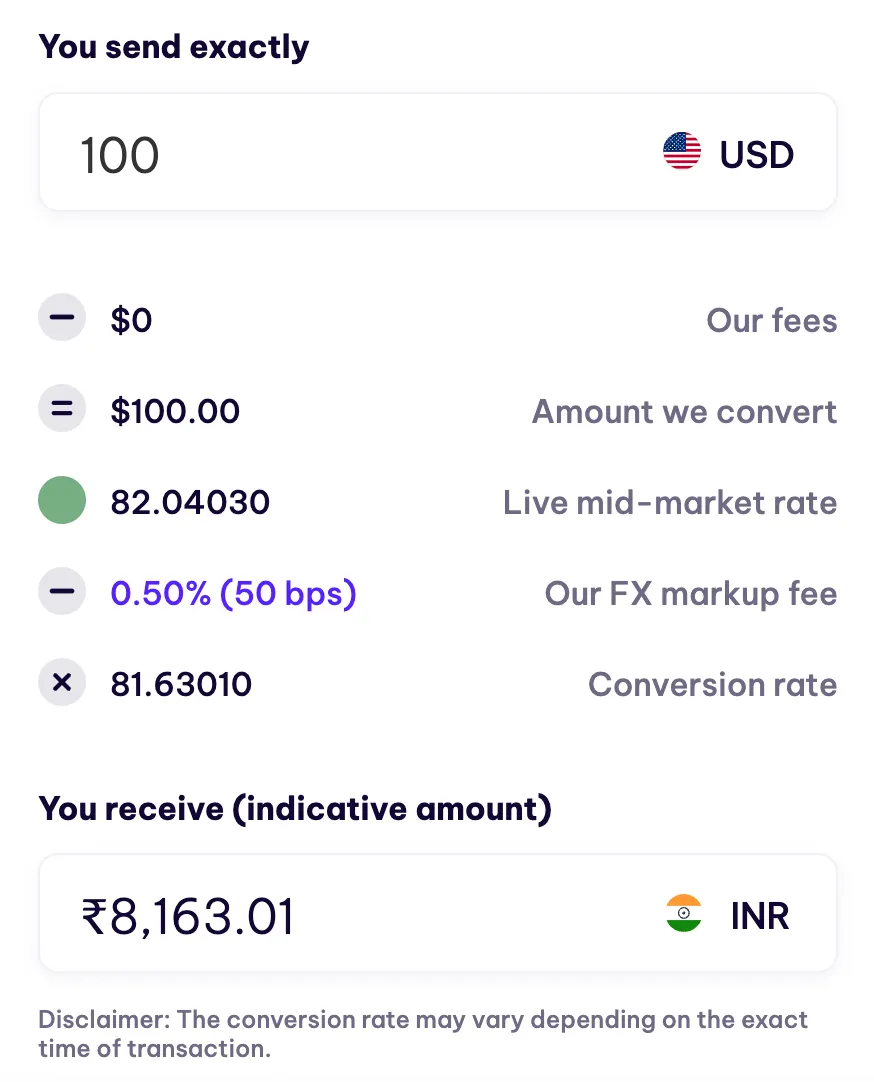Image resolution: width=874 pixels, height=1082 pixels.
Task: Click the minus icon beside FX markup
Action: click(x=62, y=591)
